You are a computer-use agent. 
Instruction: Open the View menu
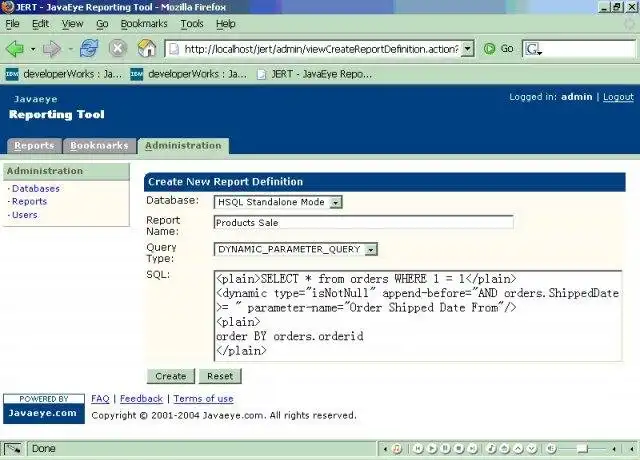(72, 24)
